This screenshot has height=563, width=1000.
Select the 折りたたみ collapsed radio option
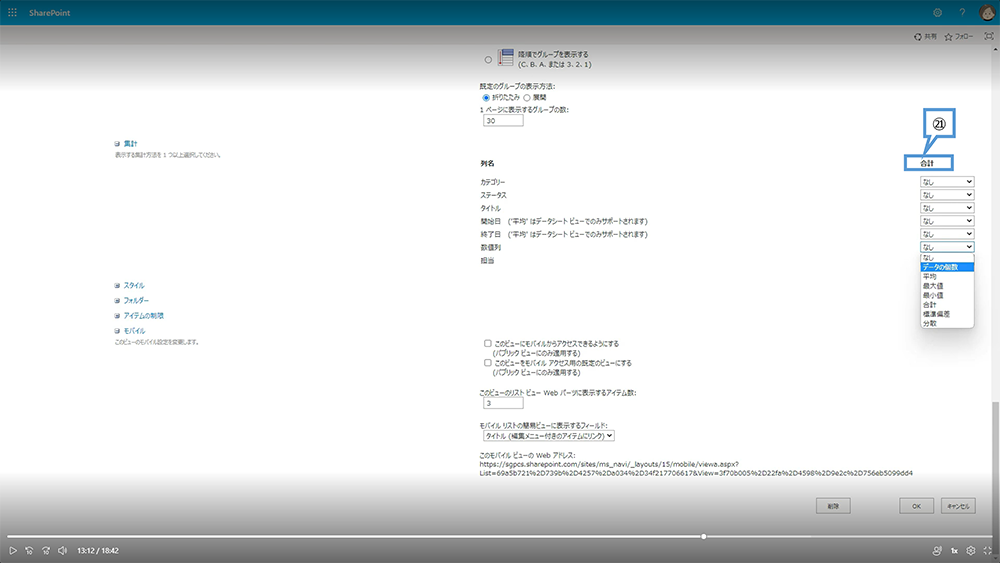click(486, 98)
